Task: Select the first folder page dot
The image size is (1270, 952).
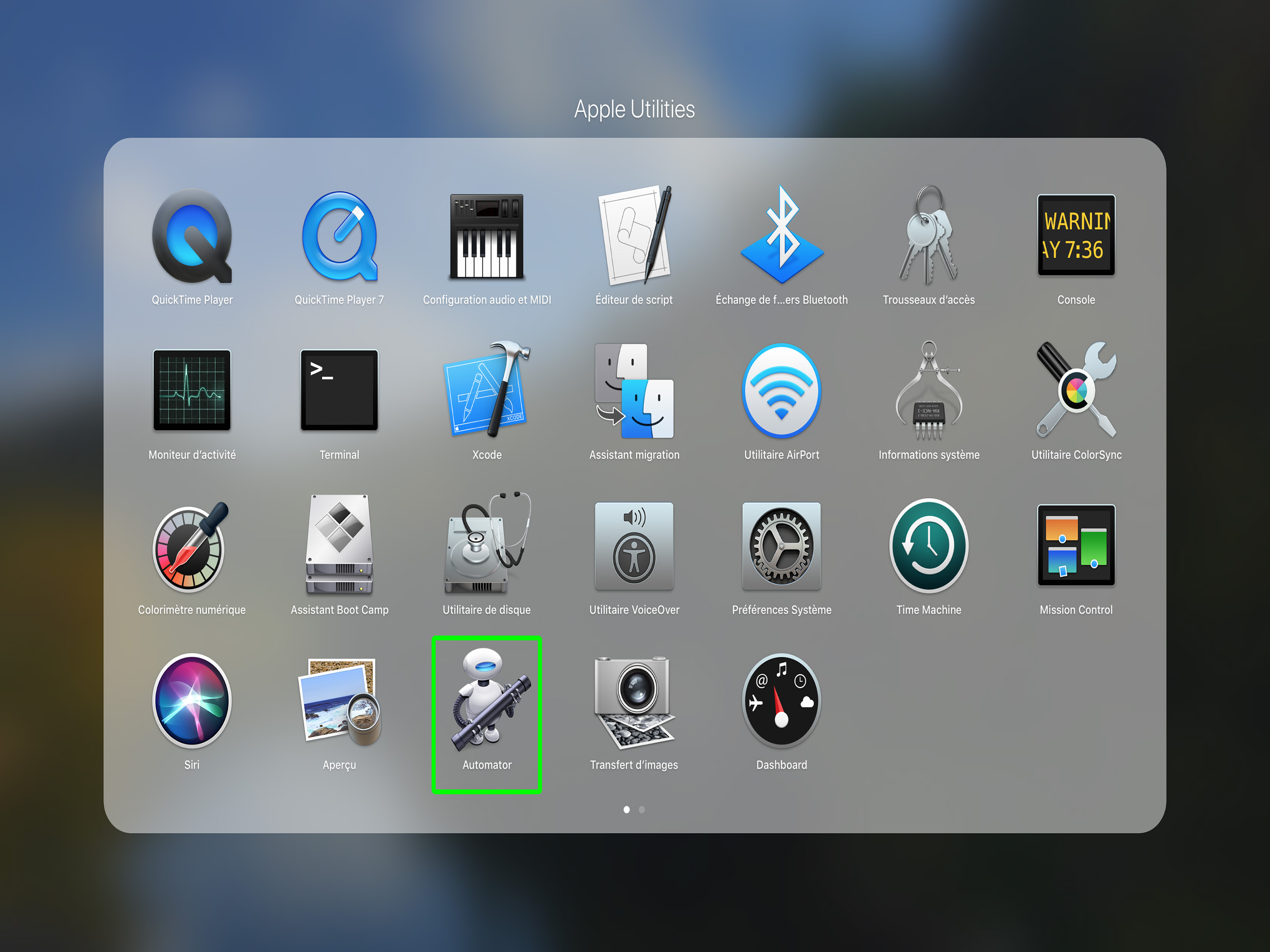Action: (626, 809)
